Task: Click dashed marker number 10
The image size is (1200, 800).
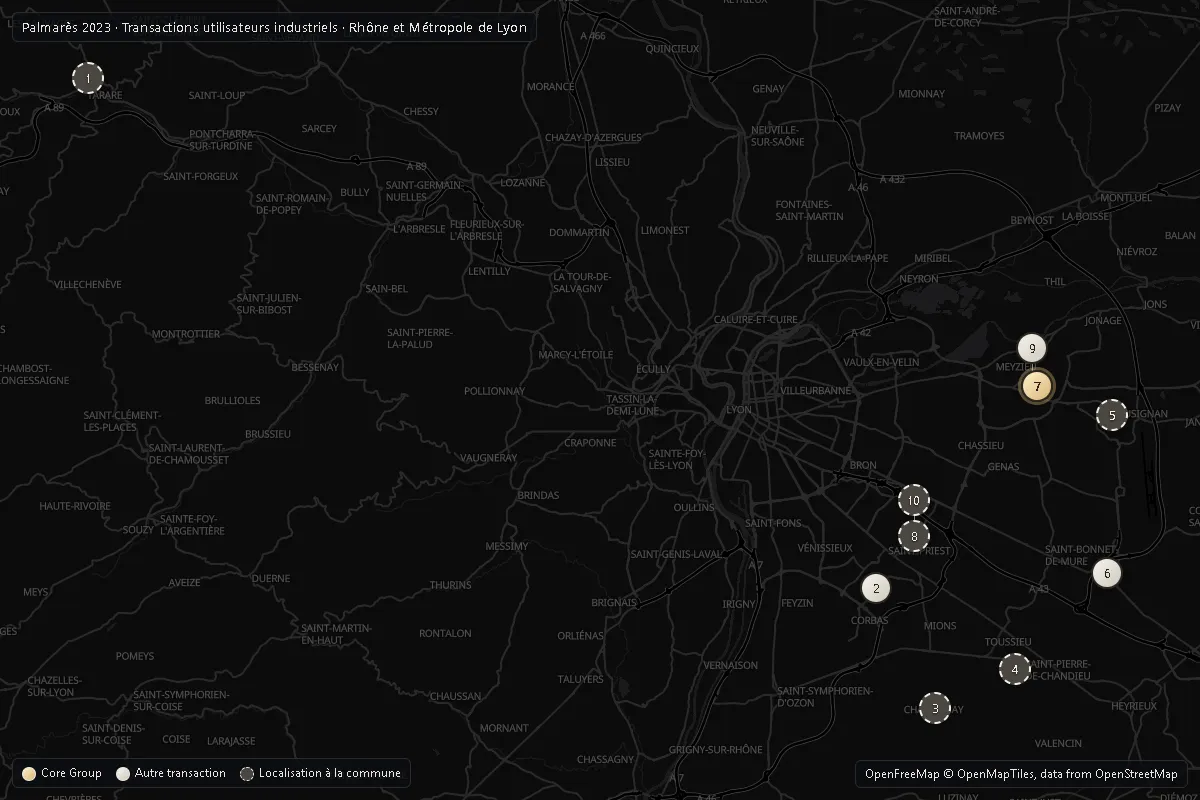Action: tap(914, 500)
